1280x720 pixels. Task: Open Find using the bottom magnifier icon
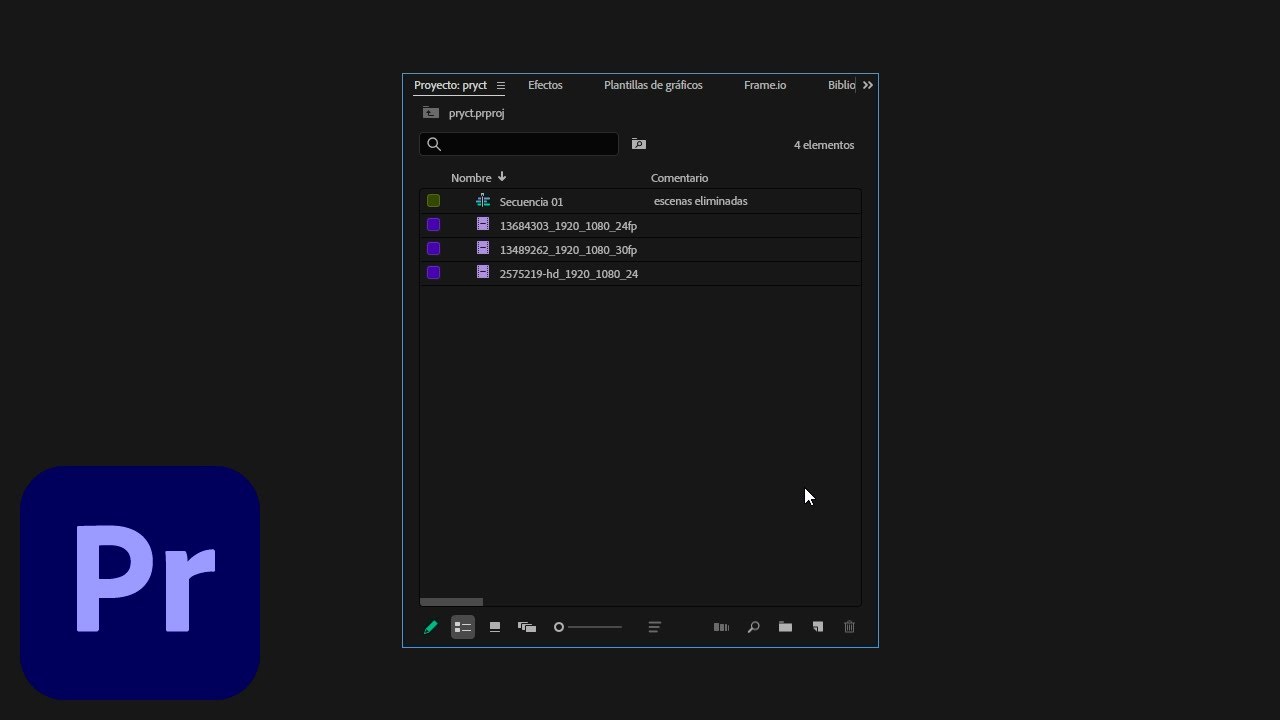(754, 627)
